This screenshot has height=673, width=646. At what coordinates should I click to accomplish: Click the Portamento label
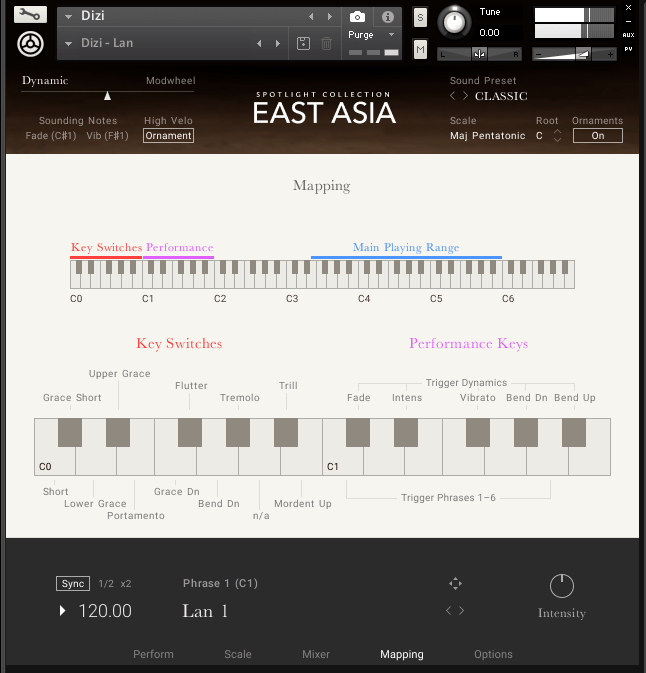pyautogui.click(x=136, y=515)
